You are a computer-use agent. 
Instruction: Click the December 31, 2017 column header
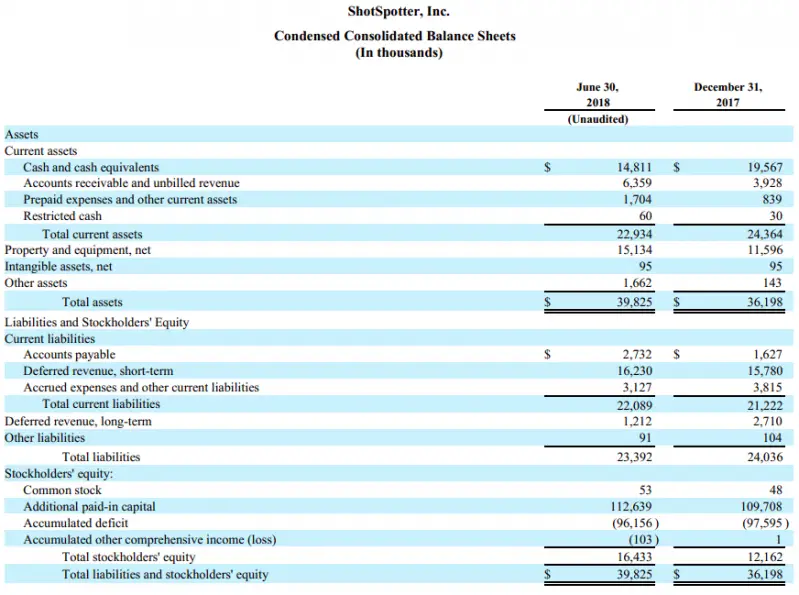pos(727,95)
